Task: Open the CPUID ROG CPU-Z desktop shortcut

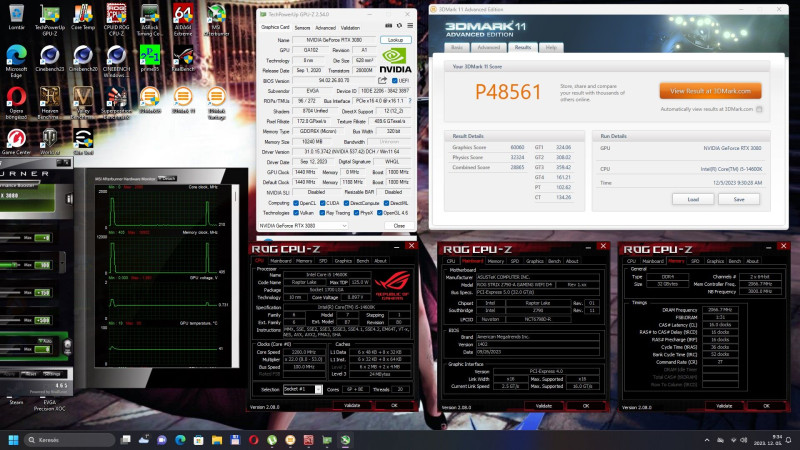Action: coord(116,20)
